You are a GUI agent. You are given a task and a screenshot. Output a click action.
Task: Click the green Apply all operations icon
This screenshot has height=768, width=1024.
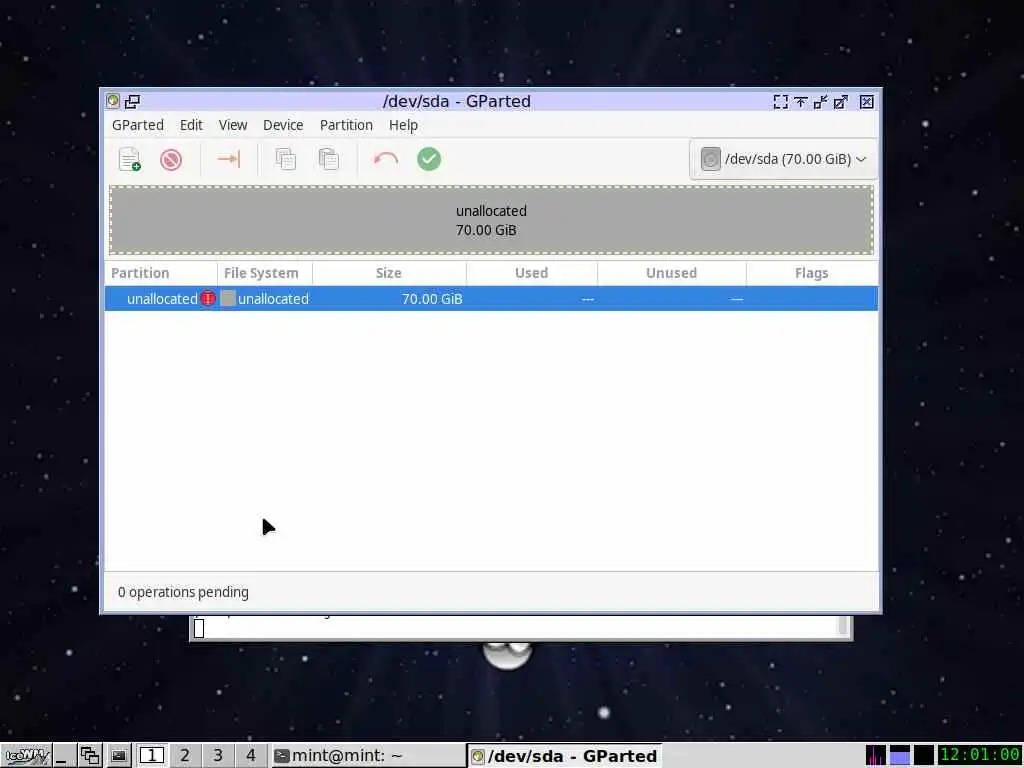point(429,159)
